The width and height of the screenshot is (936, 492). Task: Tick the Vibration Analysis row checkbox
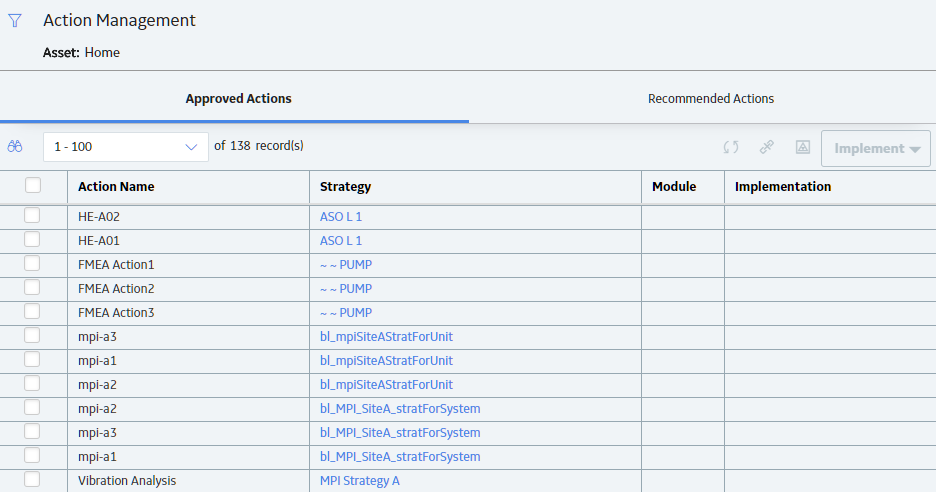[x=32, y=479]
